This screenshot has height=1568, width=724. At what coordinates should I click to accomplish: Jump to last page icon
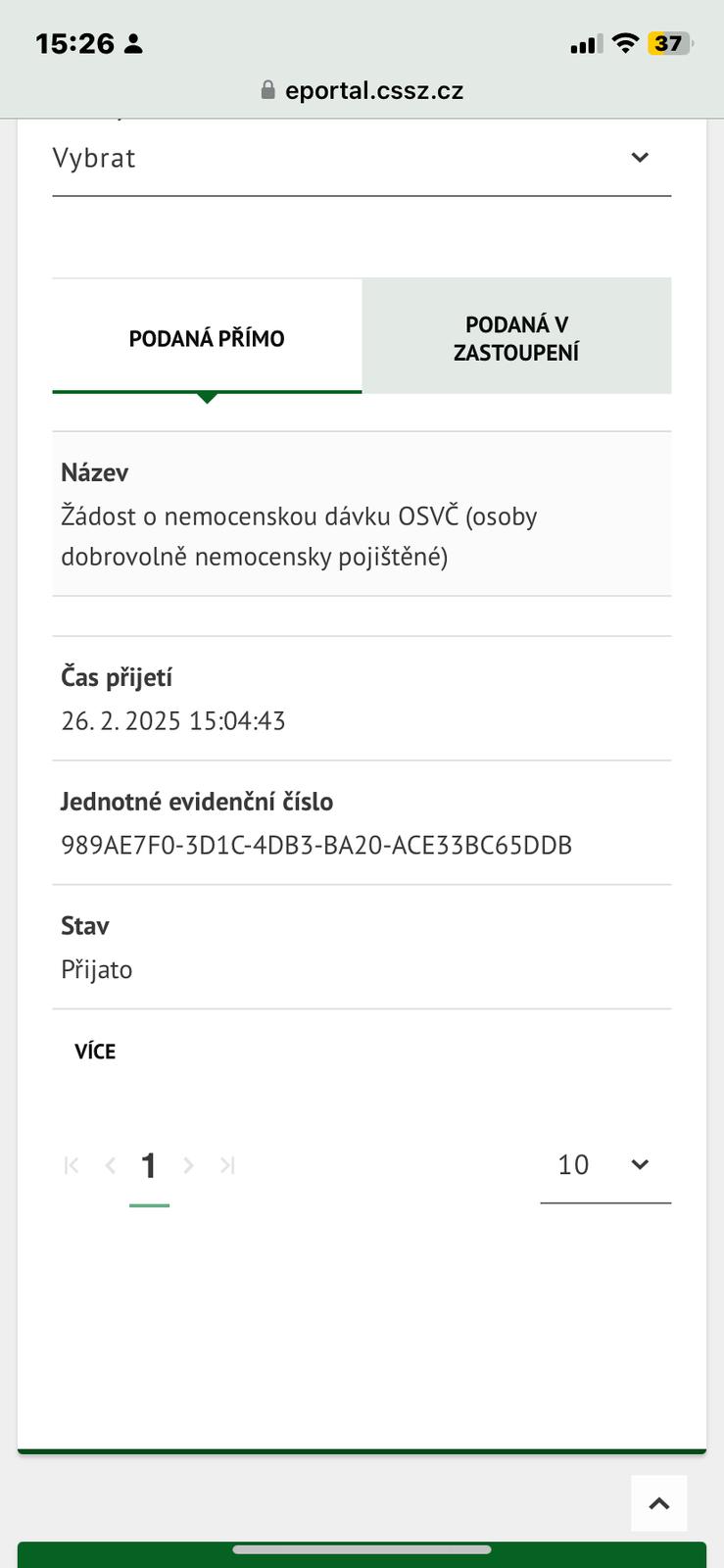227,1165
